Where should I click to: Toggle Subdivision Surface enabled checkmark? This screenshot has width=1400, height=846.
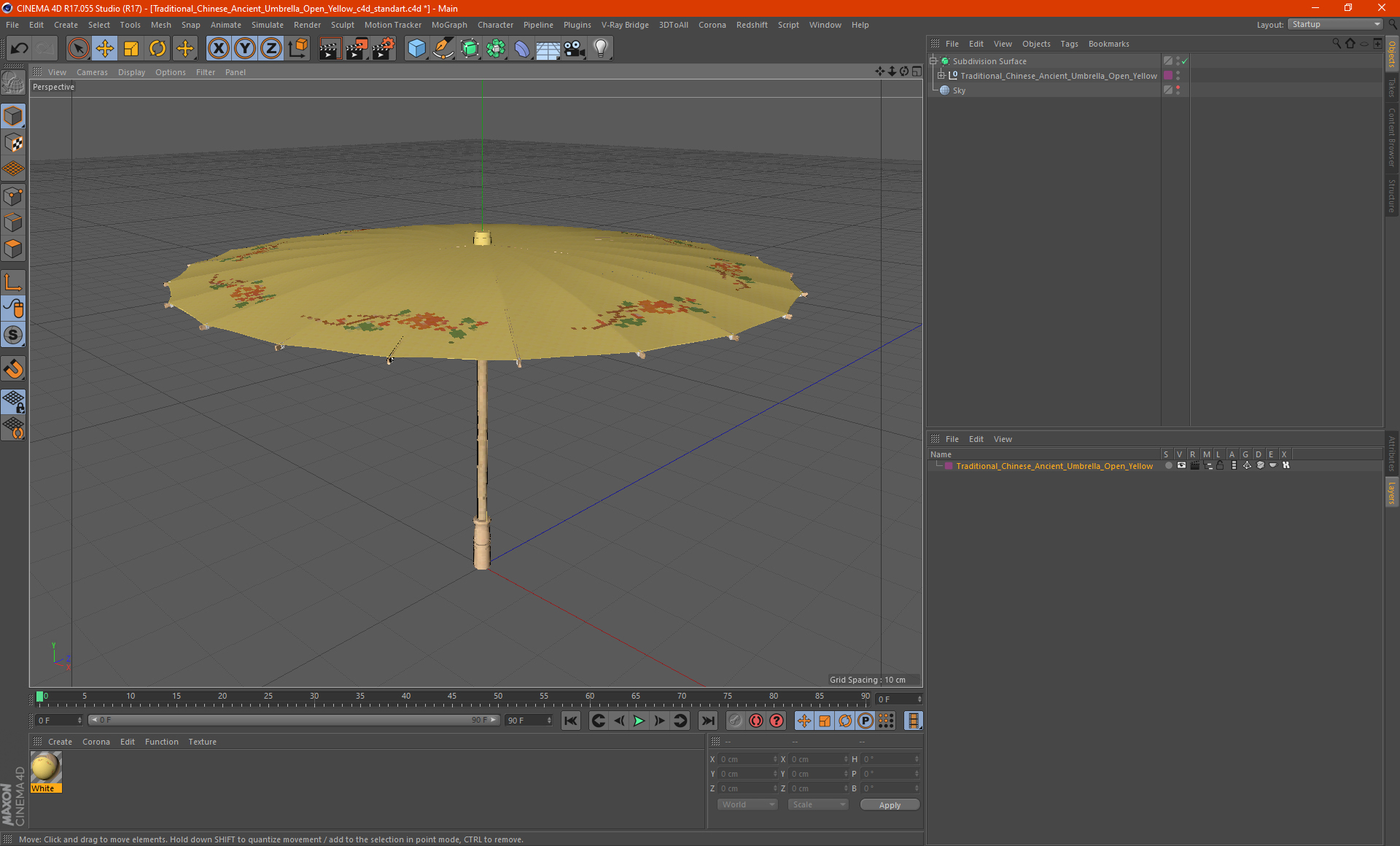click(x=1185, y=61)
